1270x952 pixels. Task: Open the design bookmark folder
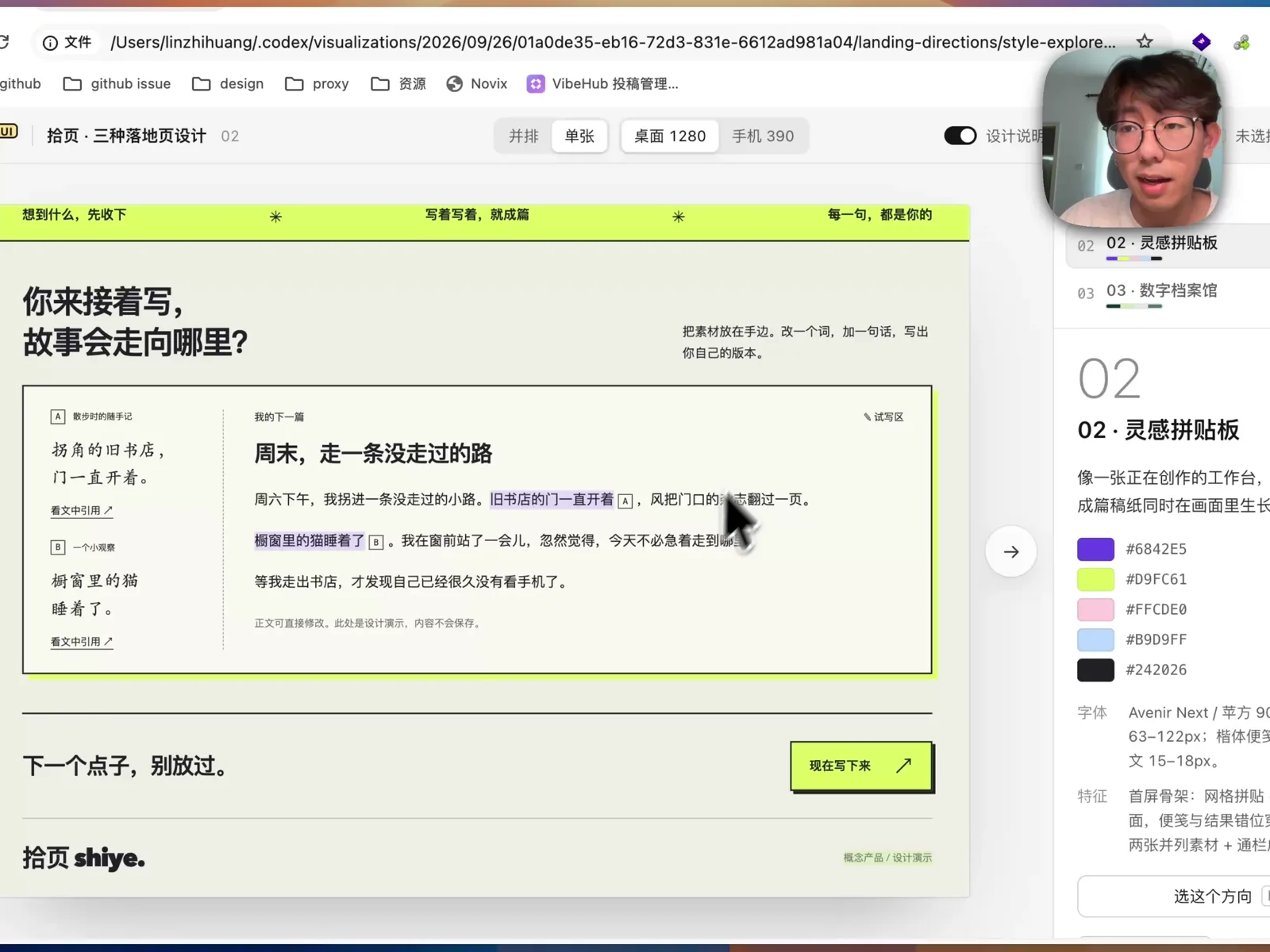point(228,83)
